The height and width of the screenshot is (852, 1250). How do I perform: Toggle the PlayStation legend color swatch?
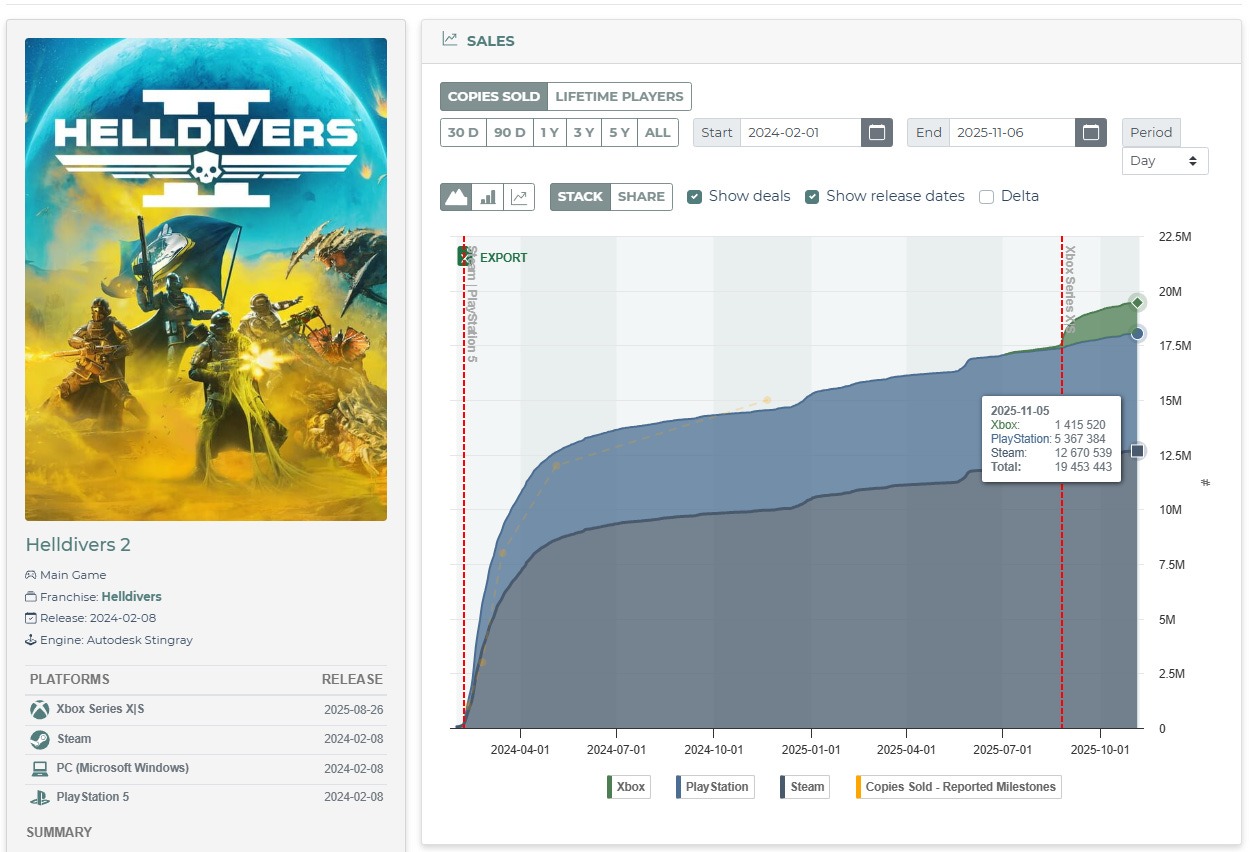[x=679, y=787]
